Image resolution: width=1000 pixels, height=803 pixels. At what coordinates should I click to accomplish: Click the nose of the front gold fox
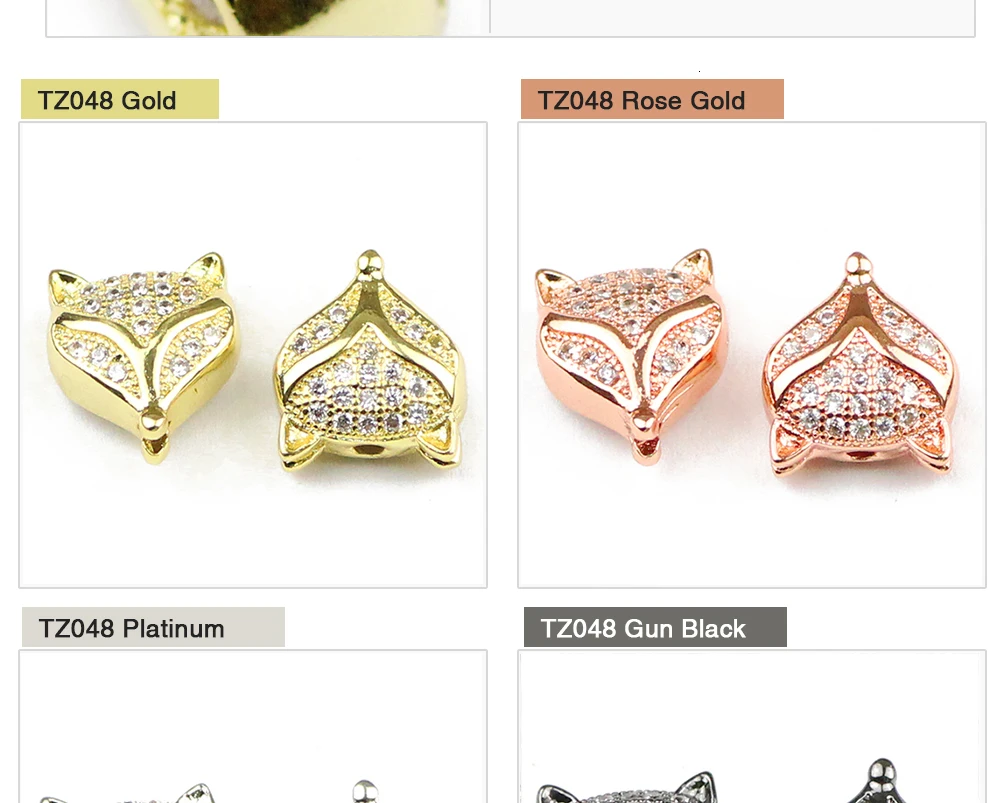coord(152,421)
